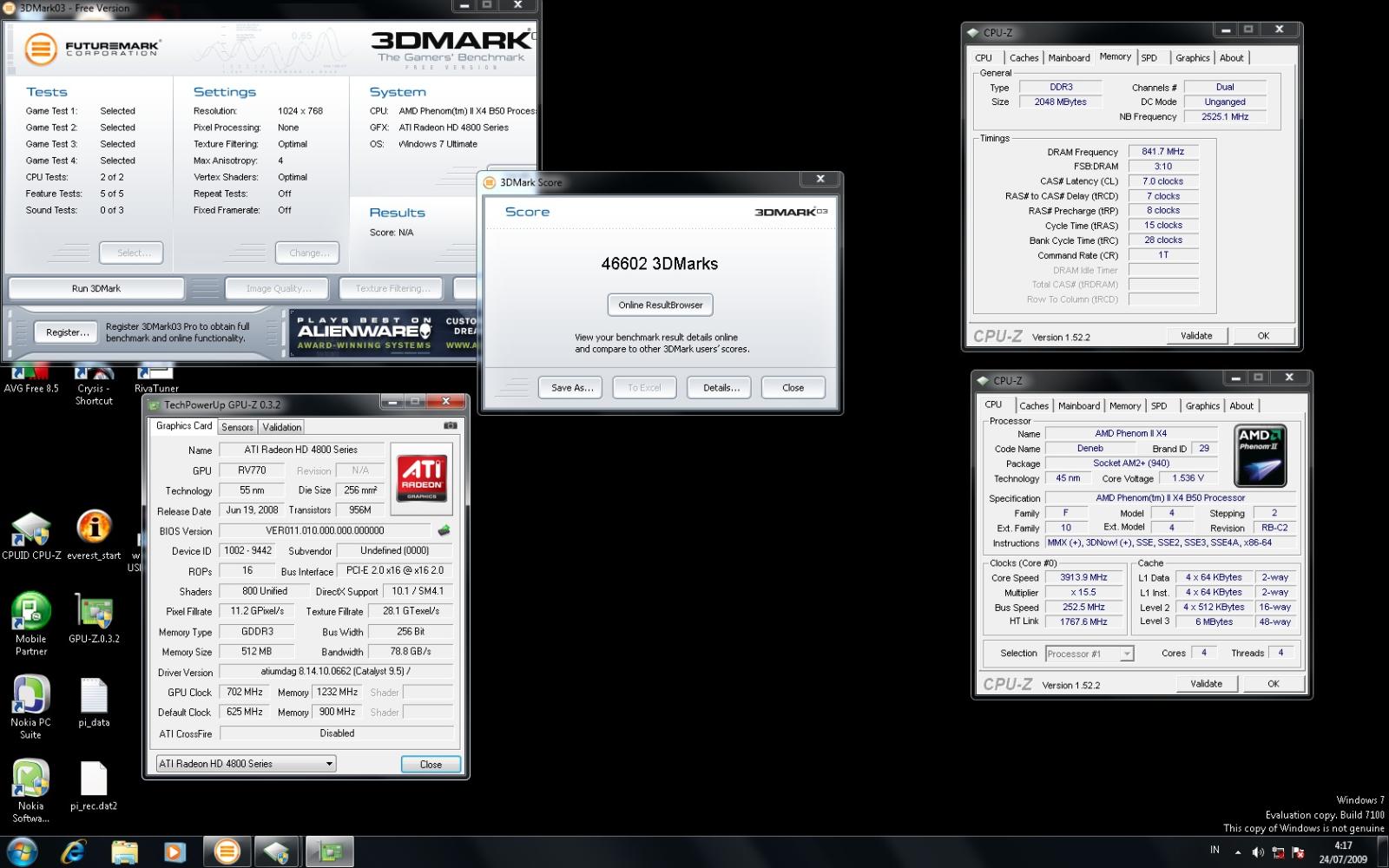Launch the Crysis shortcut on the desktop
This screenshot has height=868, width=1389.
(x=94, y=386)
